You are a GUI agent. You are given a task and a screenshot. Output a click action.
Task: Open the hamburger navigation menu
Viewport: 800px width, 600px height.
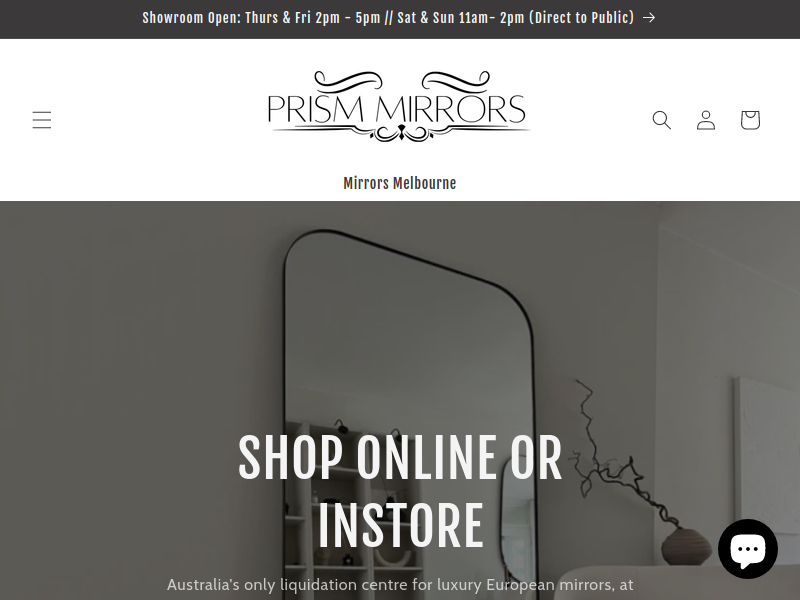pos(42,120)
